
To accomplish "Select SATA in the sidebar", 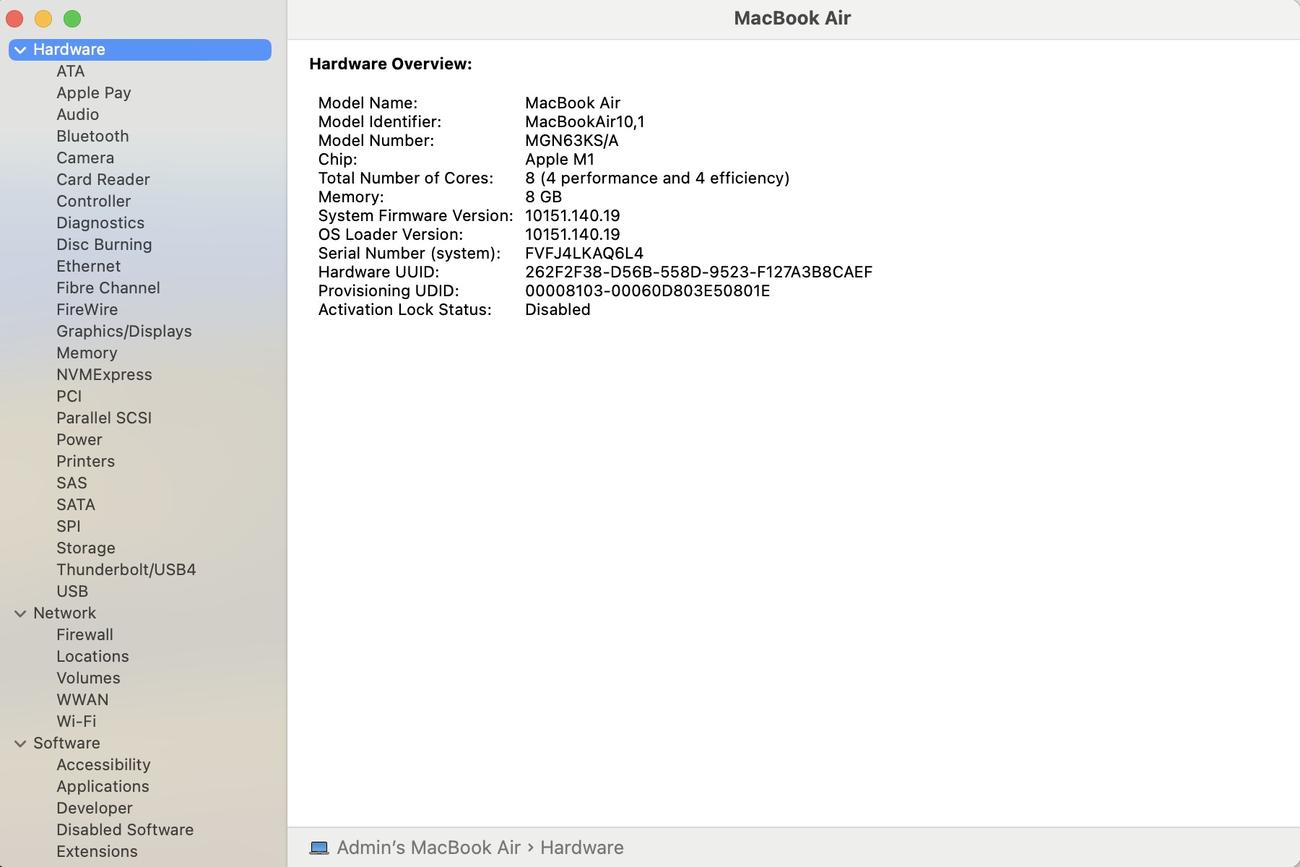I will [76, 504].
